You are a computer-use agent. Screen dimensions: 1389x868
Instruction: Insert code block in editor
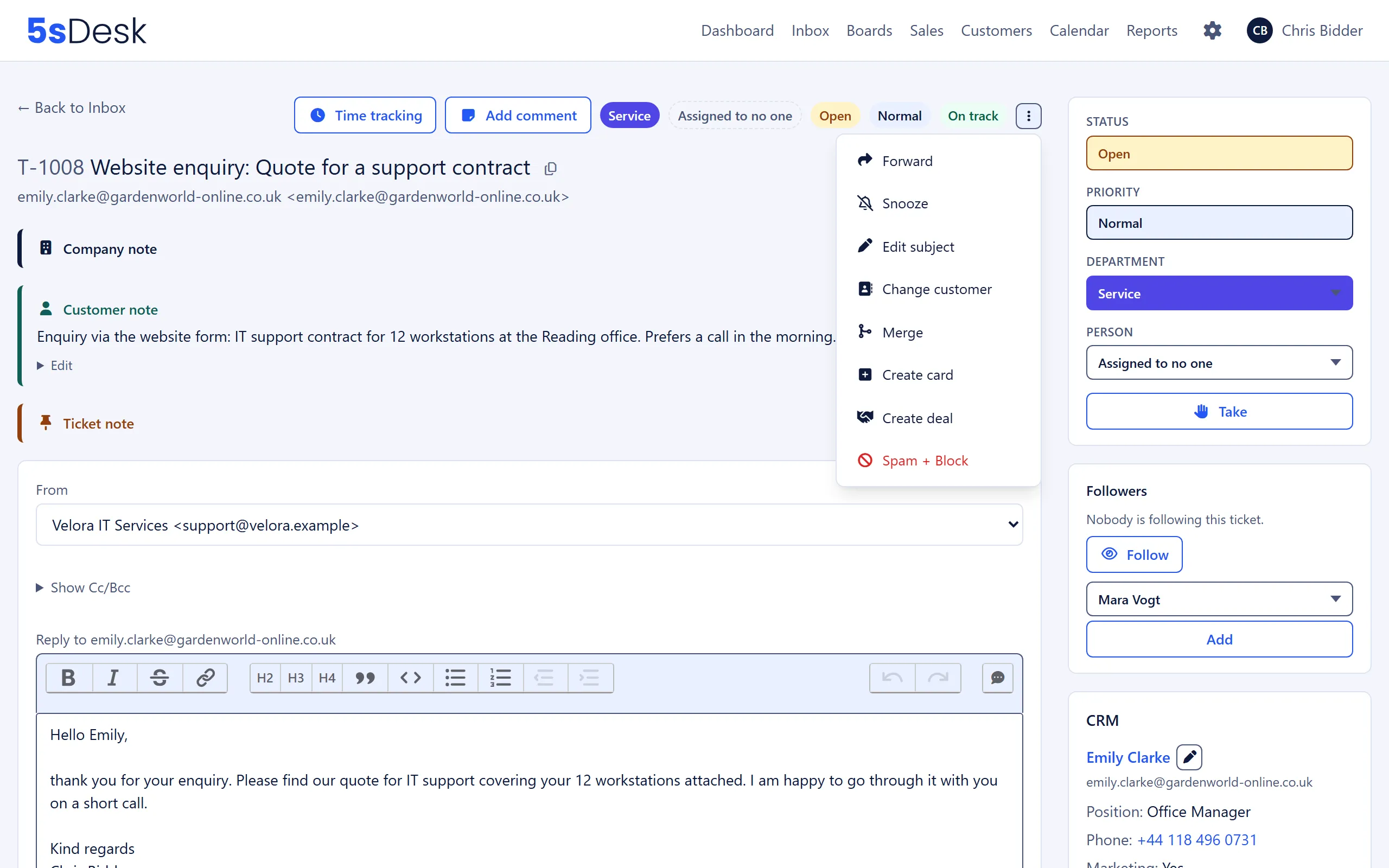[x=410, y=678]
